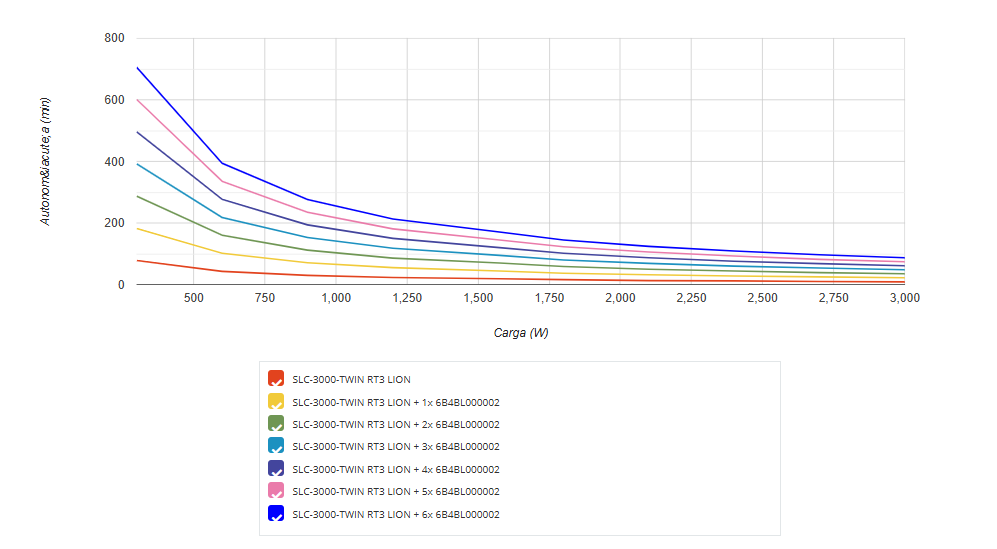Select the legend text ending in + 4x 6B4BL000002

pyautogui.click(x=395, y=470)
